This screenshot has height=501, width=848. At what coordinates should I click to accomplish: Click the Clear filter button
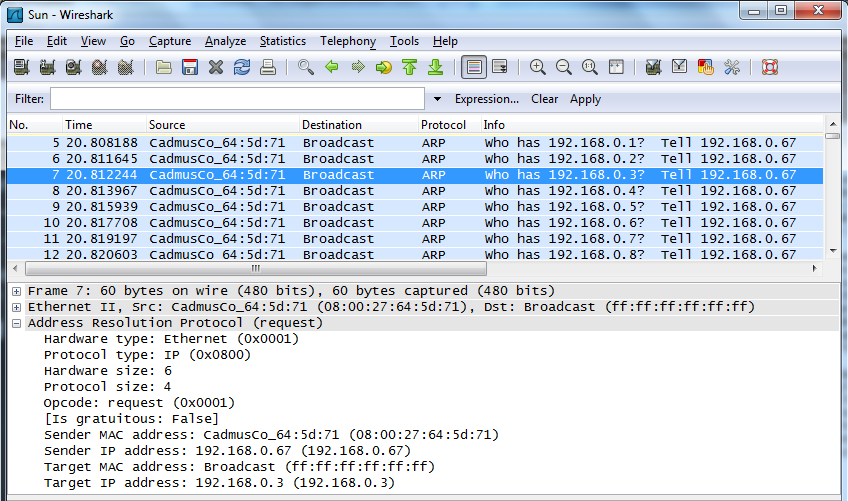pyautogui.click(x=545, y=99)
